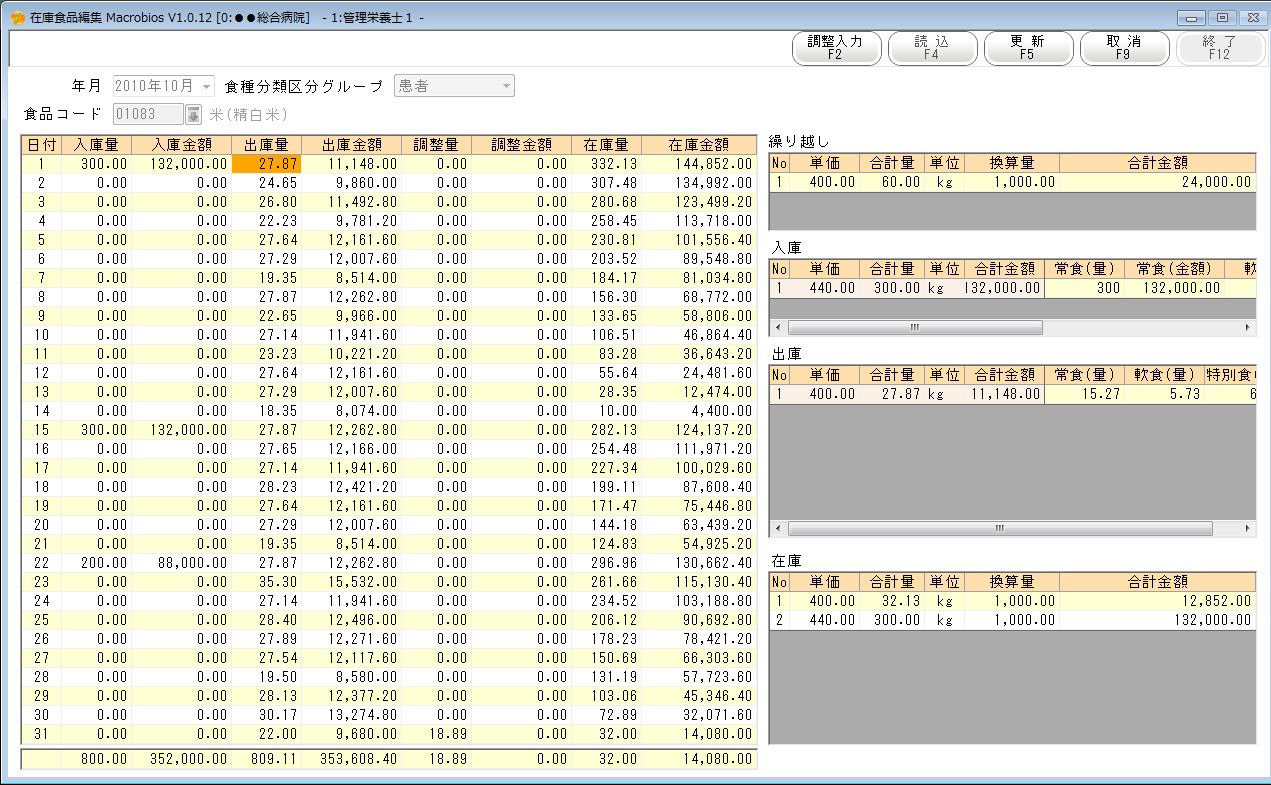Screen dimensions: 1271x785
Task: Click the 食品コード field containing 01083
Action: pyautogui.click(x=149, y=114)
